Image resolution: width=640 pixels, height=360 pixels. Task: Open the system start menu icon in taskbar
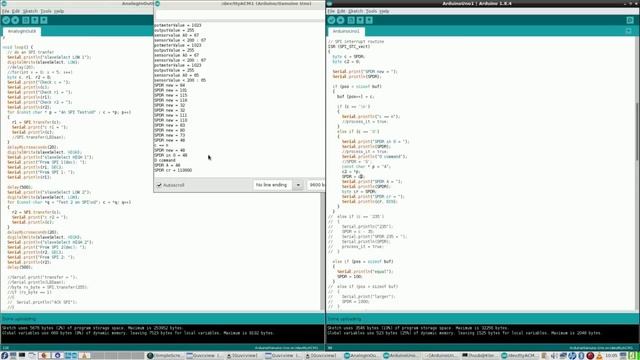[x=4, y=356]
